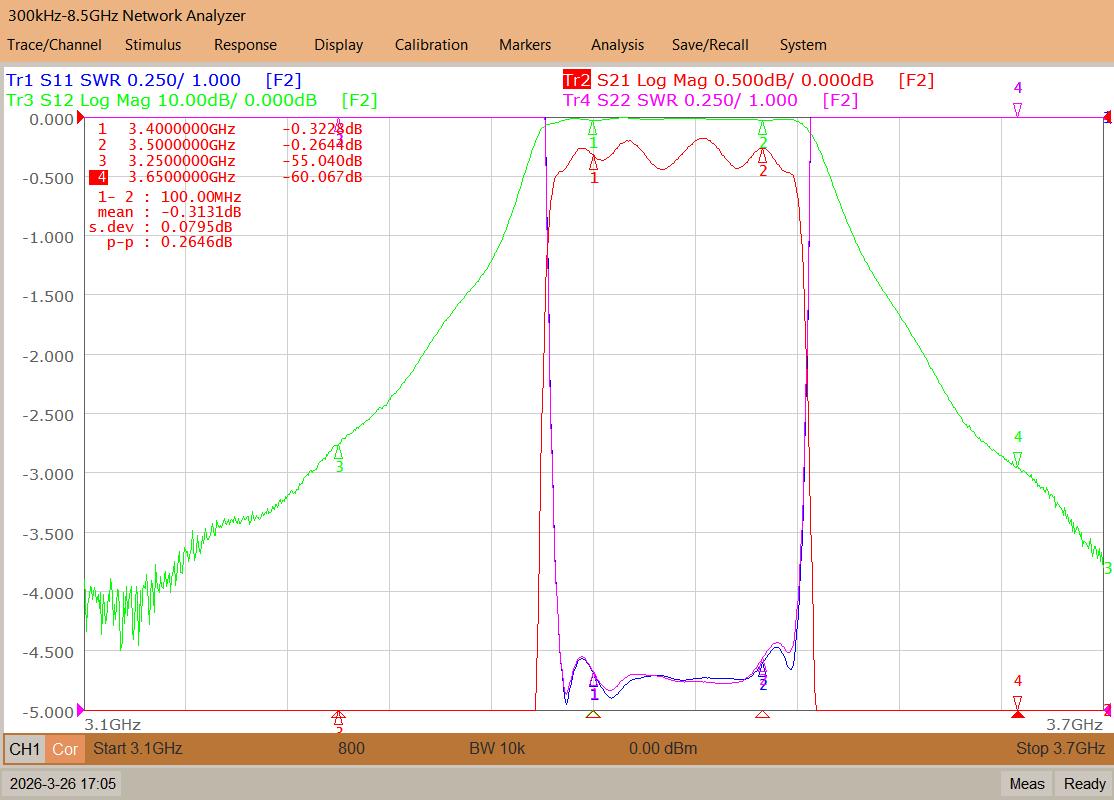Viewport: 1114px width, 800px height.
Task: Open the Calibration menu
Action: [431, 45]
